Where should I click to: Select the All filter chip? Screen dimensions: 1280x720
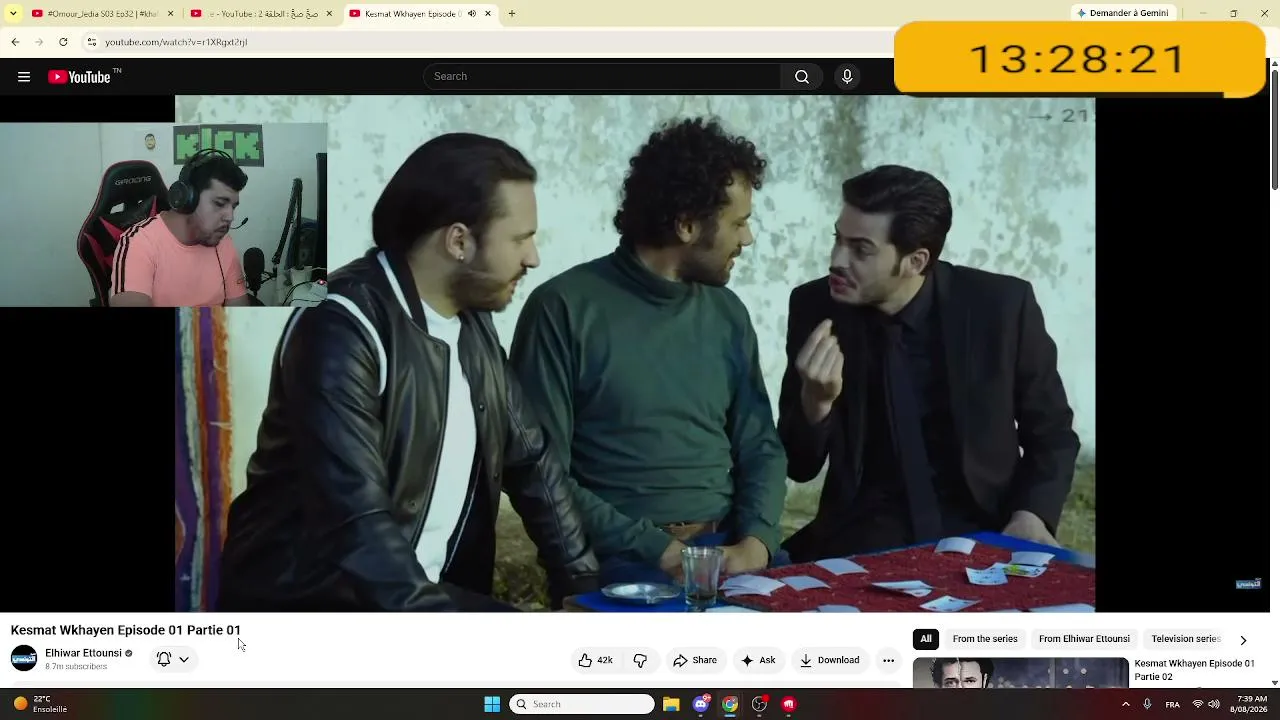pos(926,639)
